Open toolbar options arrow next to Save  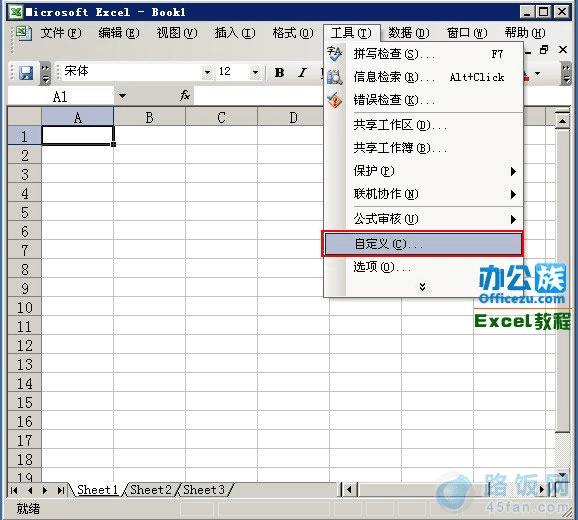pos(45,73)
